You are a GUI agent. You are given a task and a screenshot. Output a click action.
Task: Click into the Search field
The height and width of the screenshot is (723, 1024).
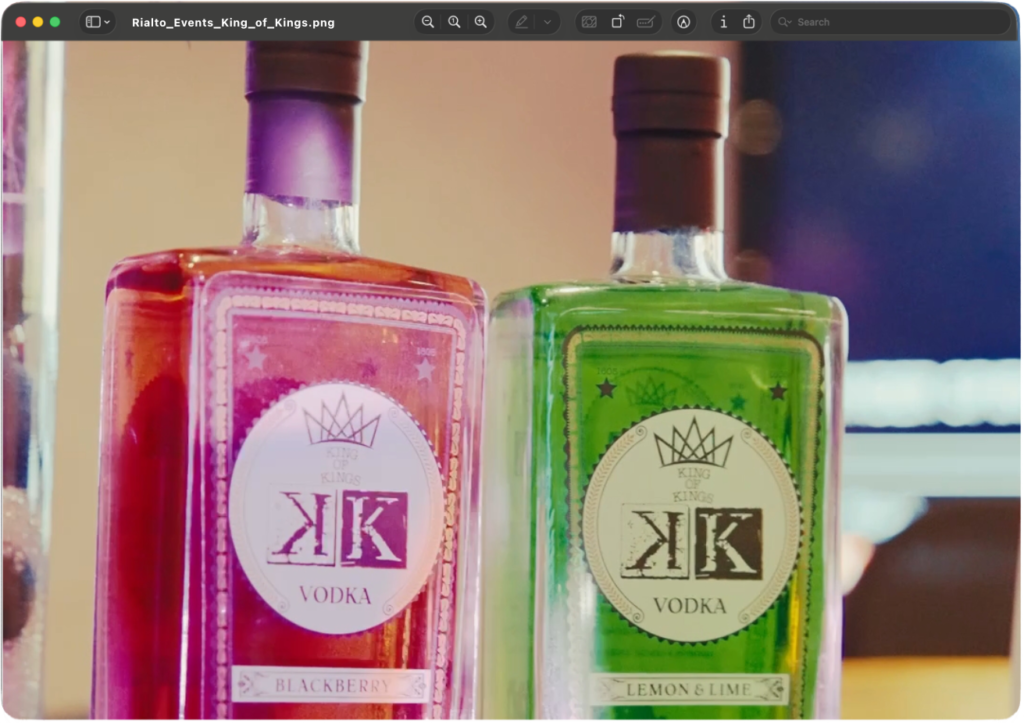(x=895, y=22)
